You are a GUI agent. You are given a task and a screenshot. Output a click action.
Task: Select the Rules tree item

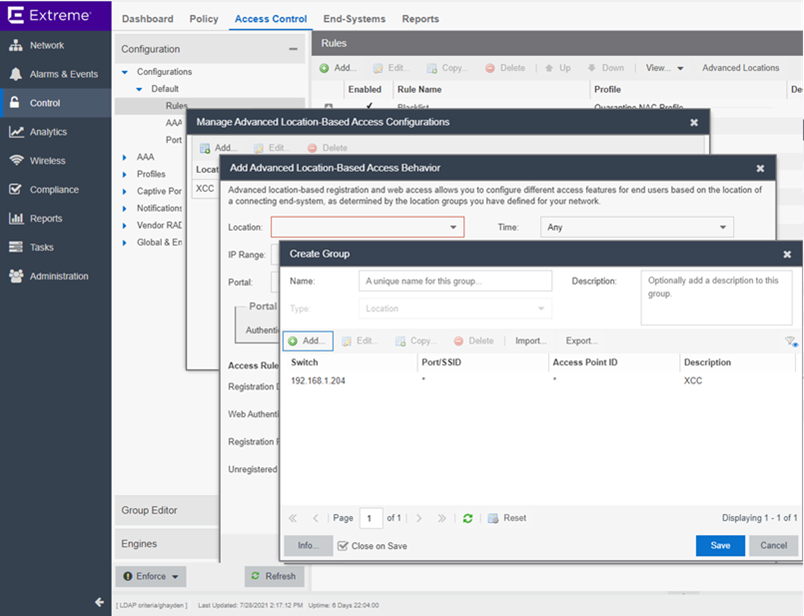coord(176,106)
